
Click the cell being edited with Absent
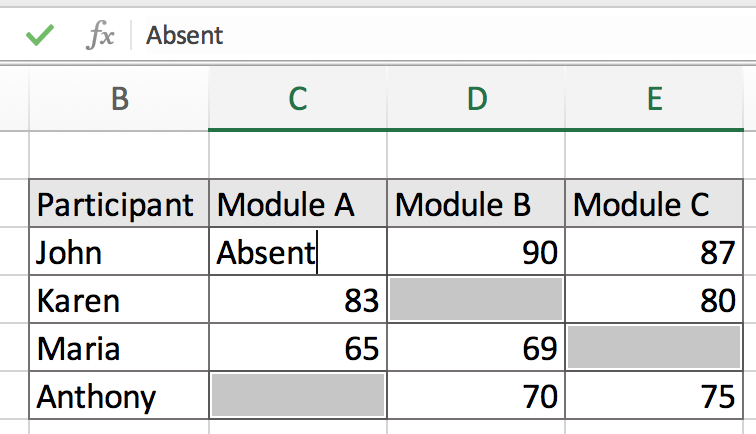[x=297, y=252]
